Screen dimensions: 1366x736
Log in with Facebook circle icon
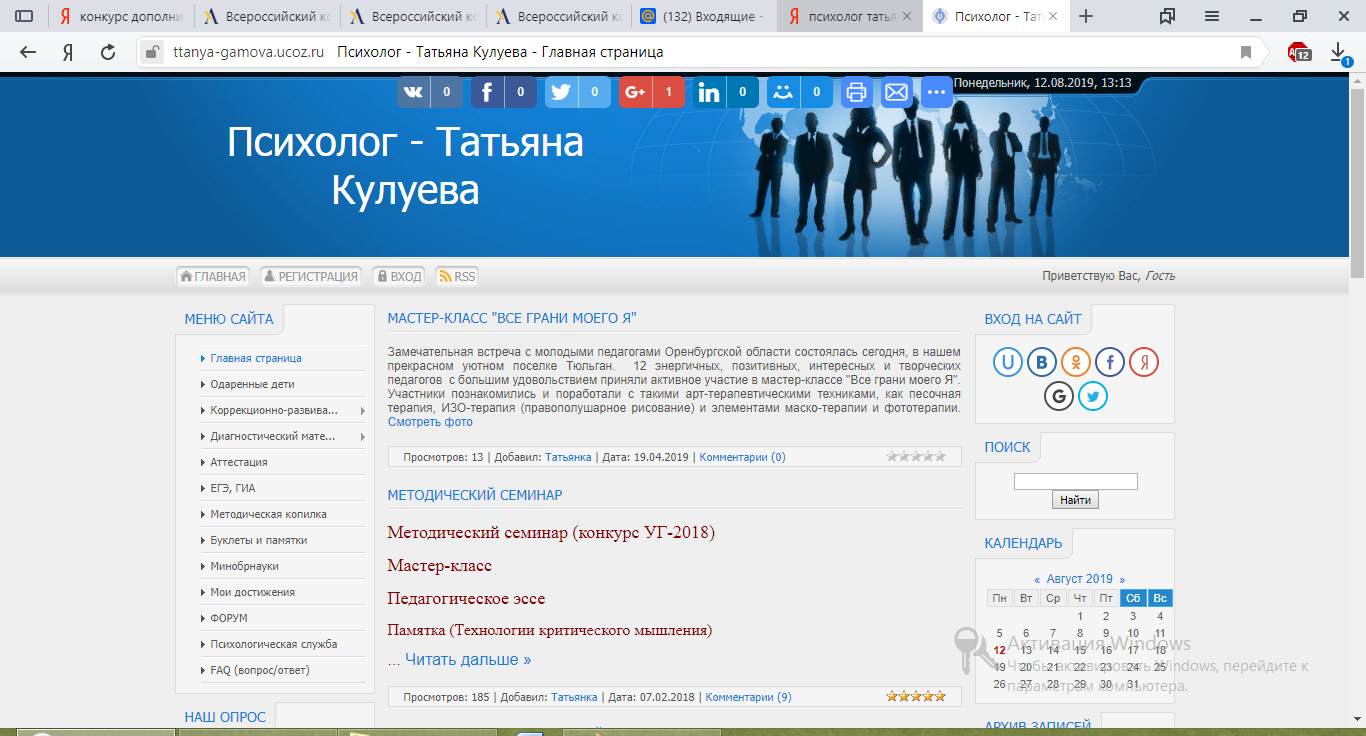pos(1110,362)
